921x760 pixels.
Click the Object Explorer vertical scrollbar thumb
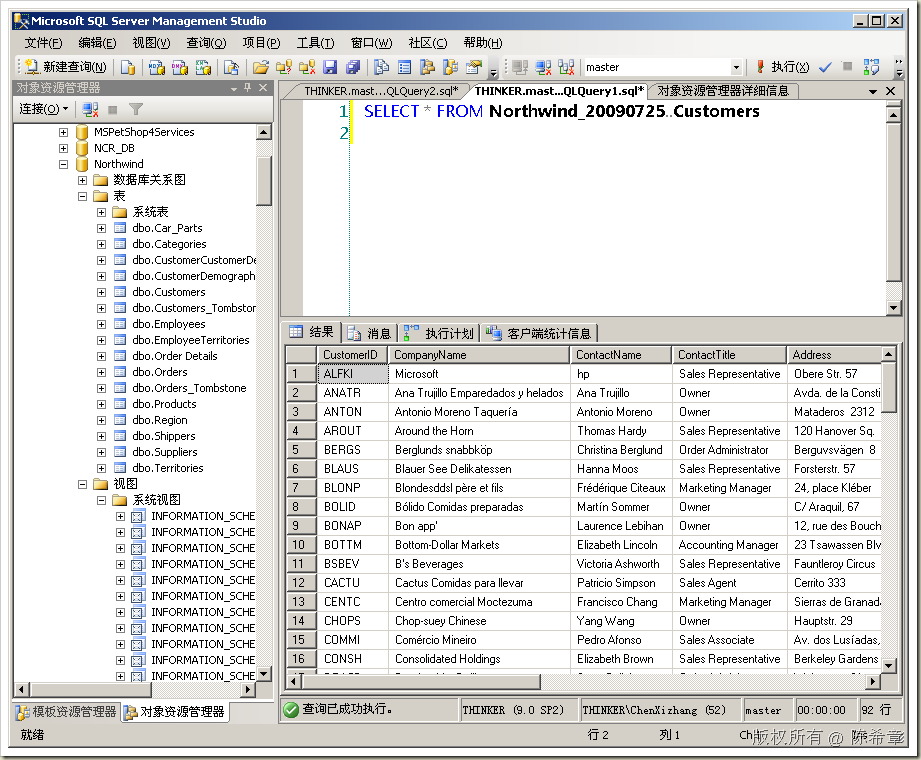click(x=264, y=181)
